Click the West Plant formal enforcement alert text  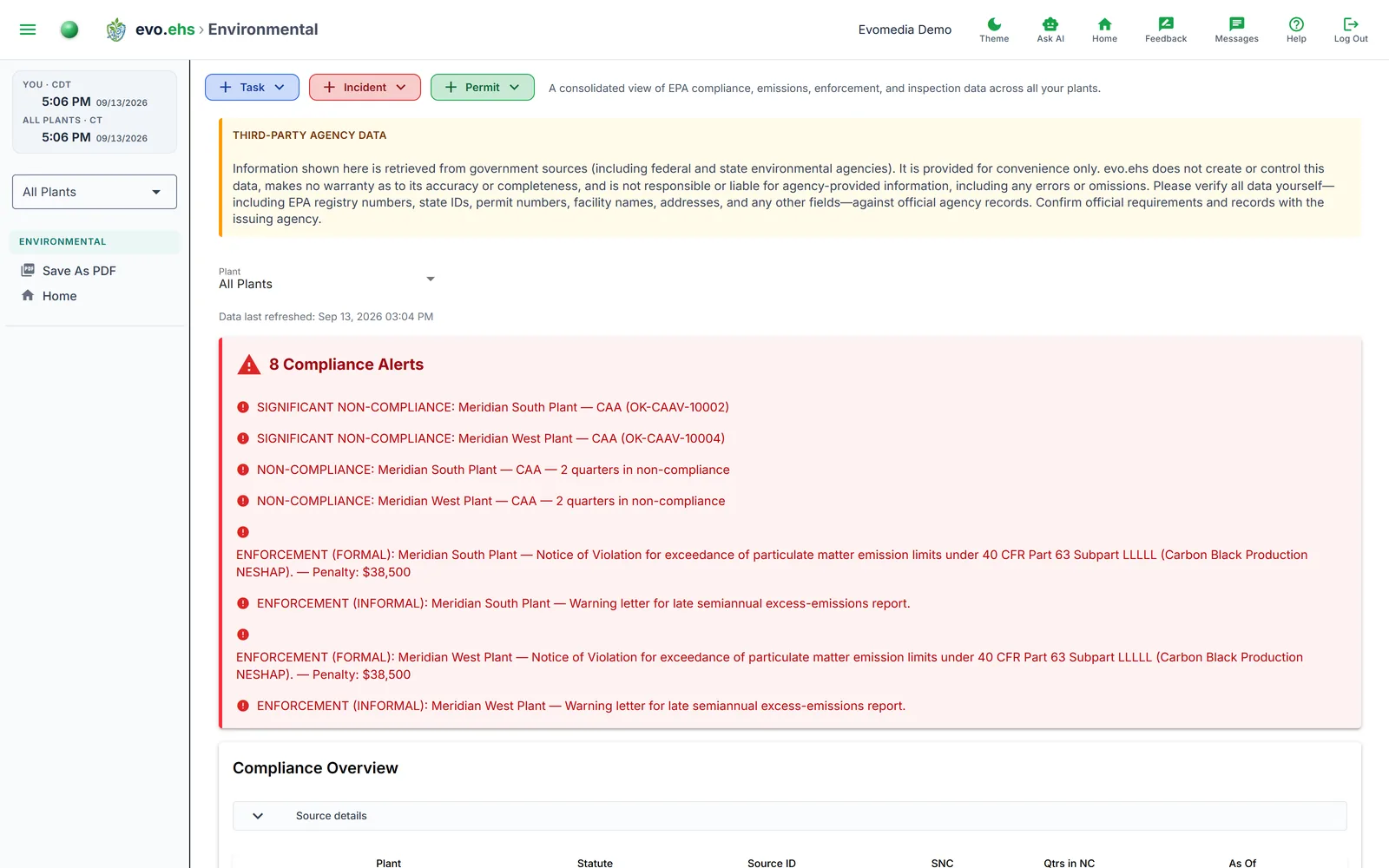click(x=769, y=666)
